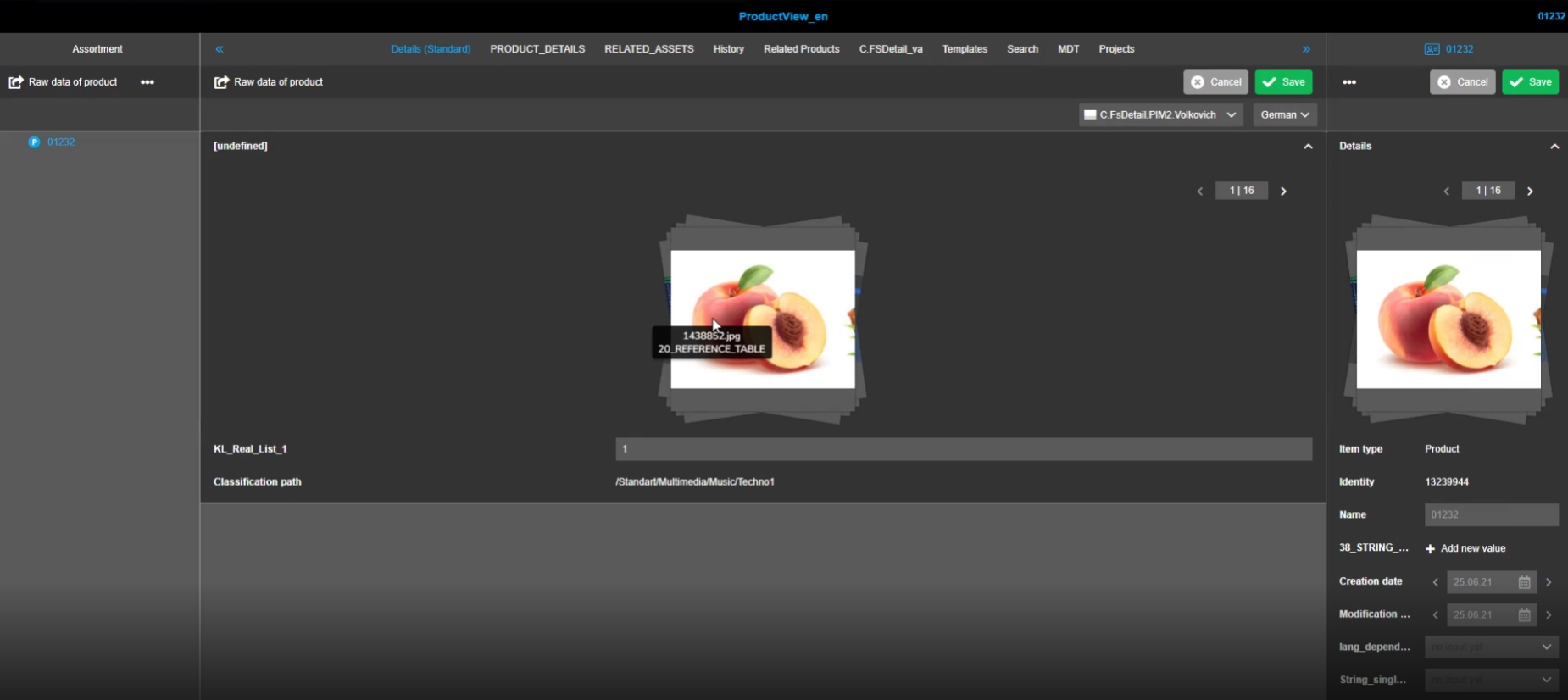This screenshot has width=1568, height=700.
Task: Go to next image in center gallery
Action: [x=1283, y=192]
